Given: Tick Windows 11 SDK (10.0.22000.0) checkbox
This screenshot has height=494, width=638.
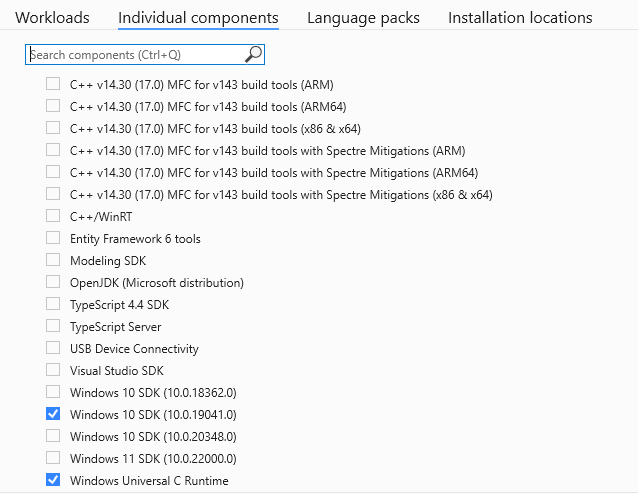Looking at the screenshot, I should 53,457.
